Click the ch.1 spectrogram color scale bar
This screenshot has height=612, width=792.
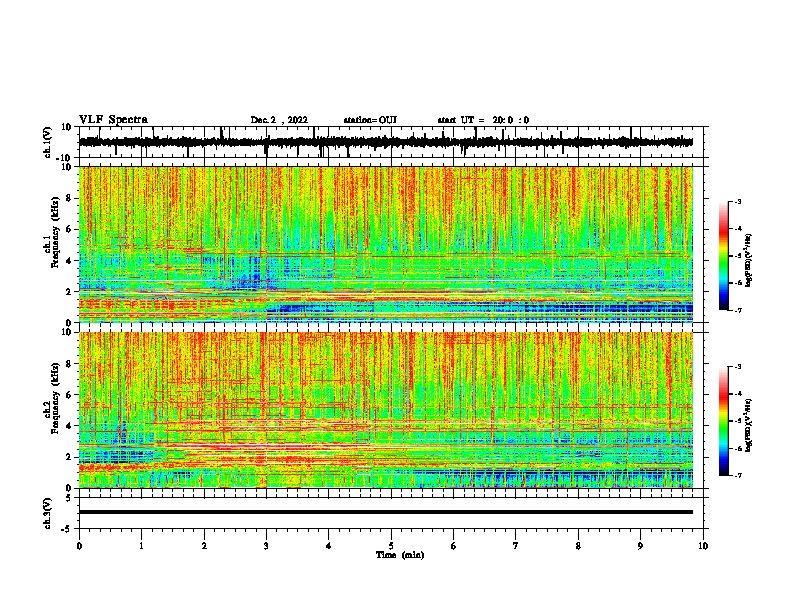click(724, 255)
